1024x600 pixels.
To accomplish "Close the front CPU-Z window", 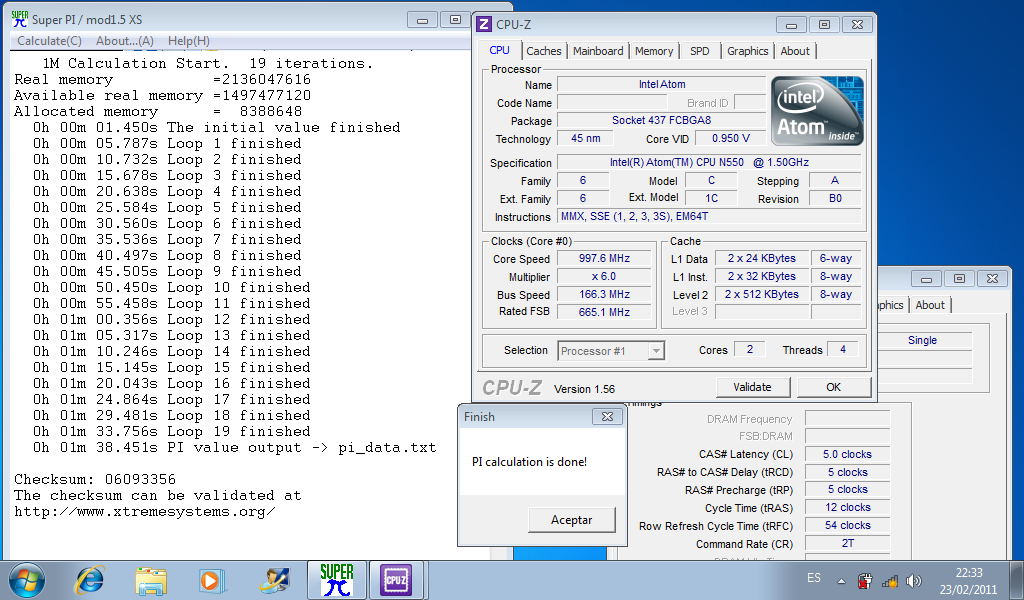I will pos(857,25).
